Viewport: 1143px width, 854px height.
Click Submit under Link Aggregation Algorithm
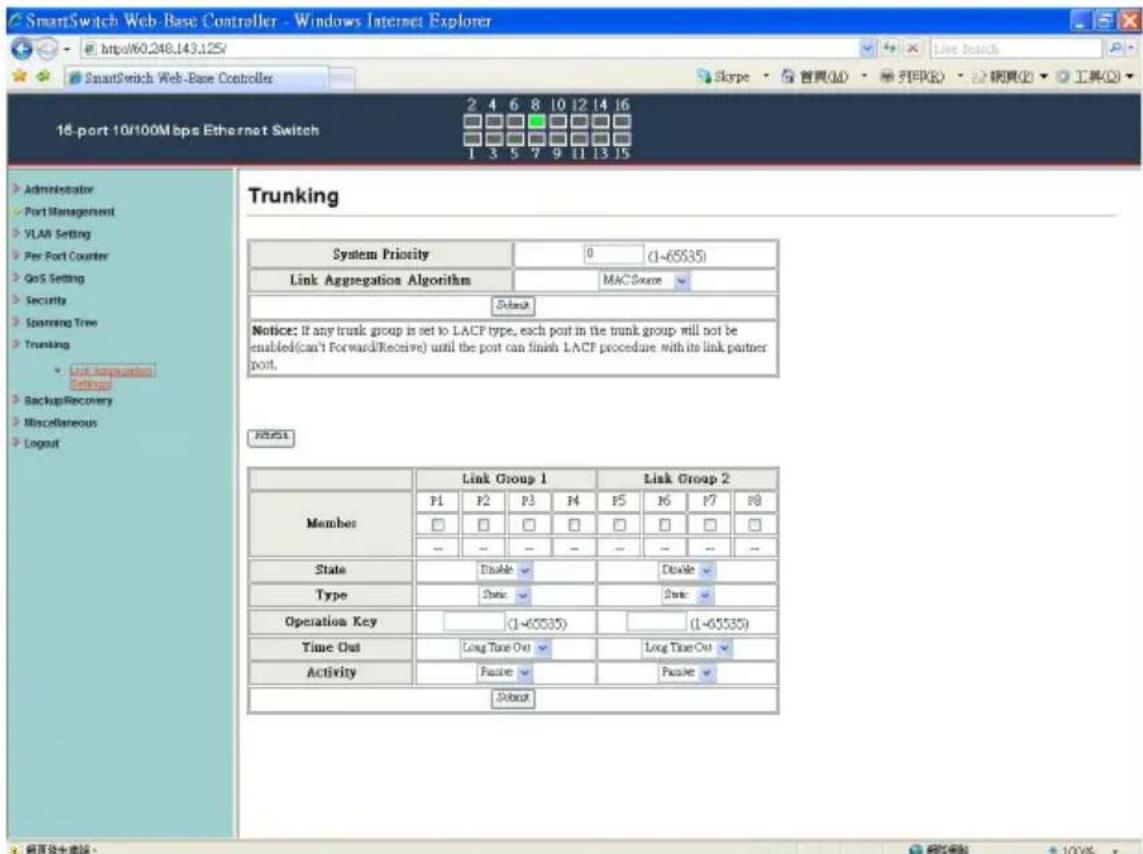pyautogui.click(x=513, y=305)
